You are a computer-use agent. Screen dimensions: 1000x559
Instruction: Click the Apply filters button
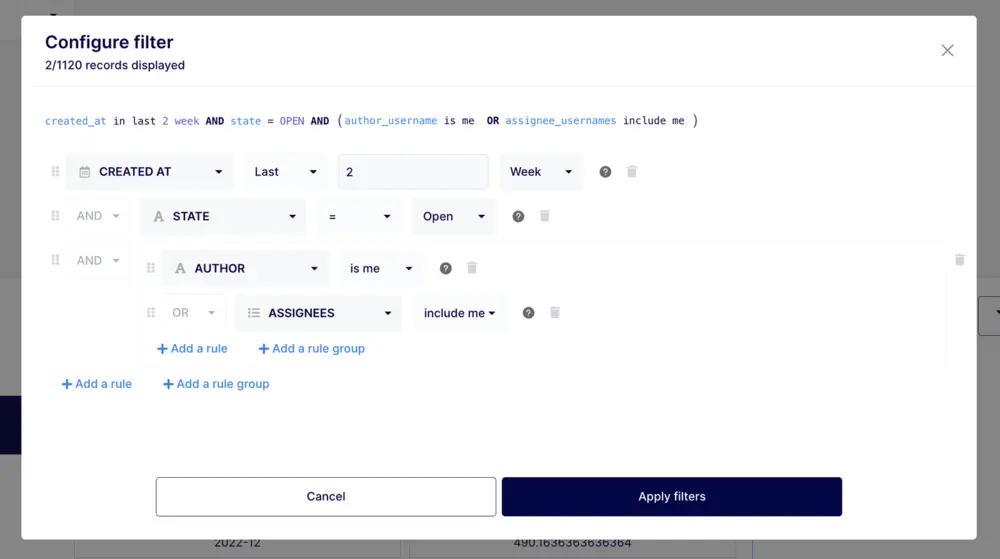(672, 497)
